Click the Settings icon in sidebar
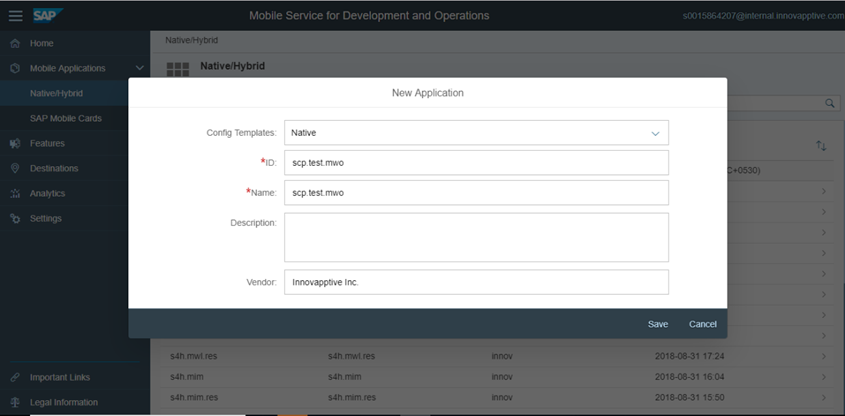 click(x=15, y=219)
